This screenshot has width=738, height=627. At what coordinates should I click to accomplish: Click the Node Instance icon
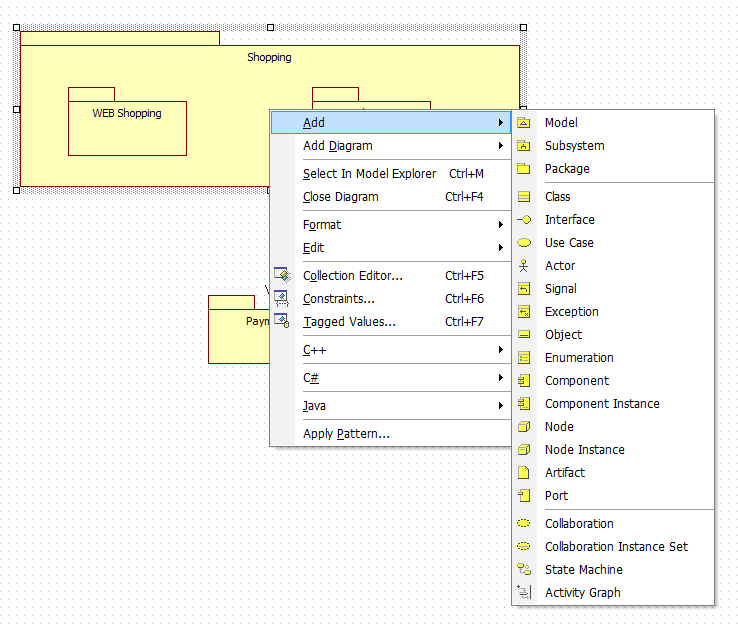pyautogui.click(x=524, y=450)
